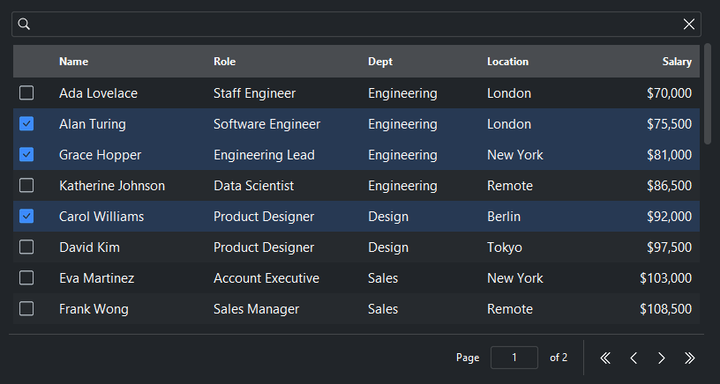Select the "Katherine Johnson" name cell
Viewport: 720px width, 384px height.
pyautogui.click(x=112, y=186)
